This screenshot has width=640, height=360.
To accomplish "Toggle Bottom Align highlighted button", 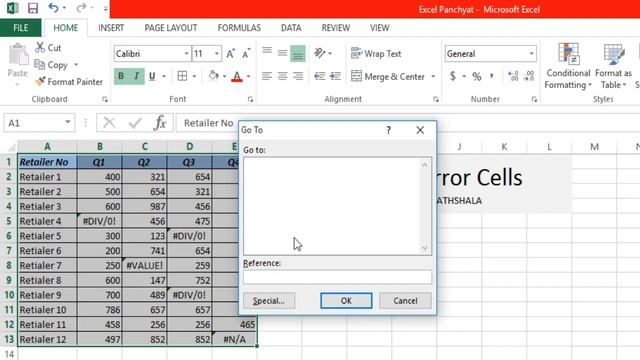I will pos(298,54).
